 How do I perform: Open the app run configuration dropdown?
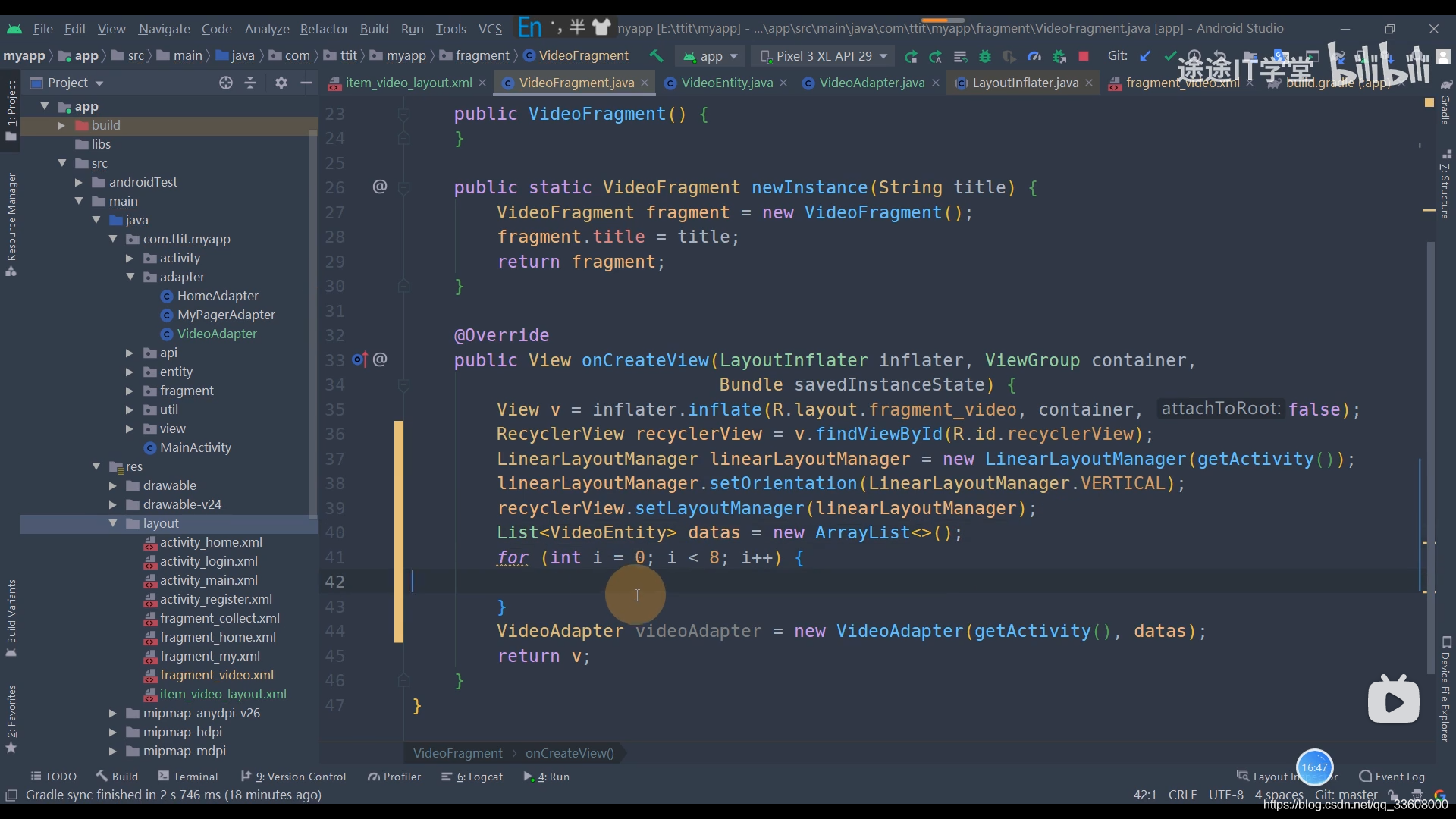pyautogui.click(x=711, y=56)
